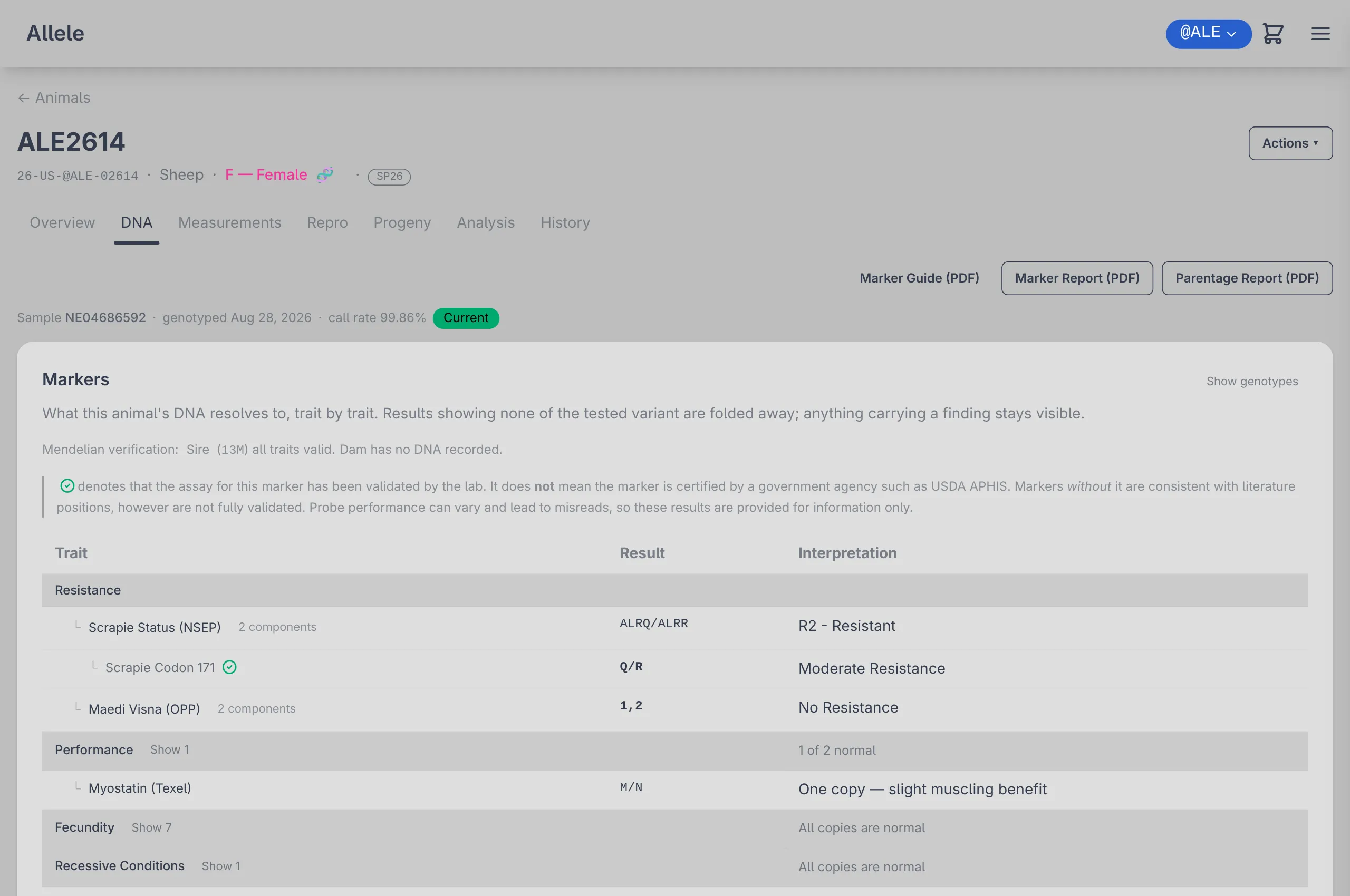Open the shopping cart icon
This screenshot has height=896, width=1350.
[1273, 34]
